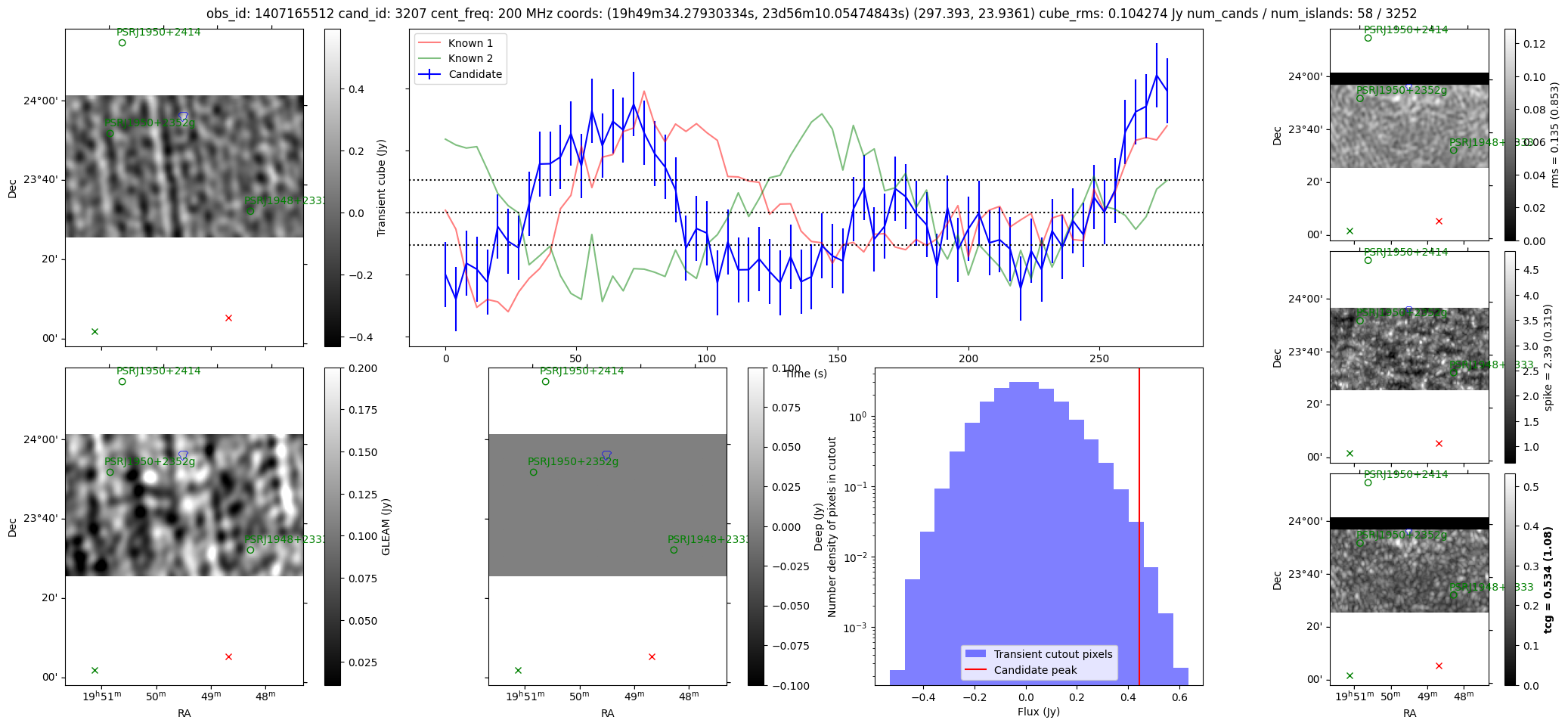Select the Candidate entry in the light curve legend
This screenshot has width=1568, height=726.
pos(474,74)
